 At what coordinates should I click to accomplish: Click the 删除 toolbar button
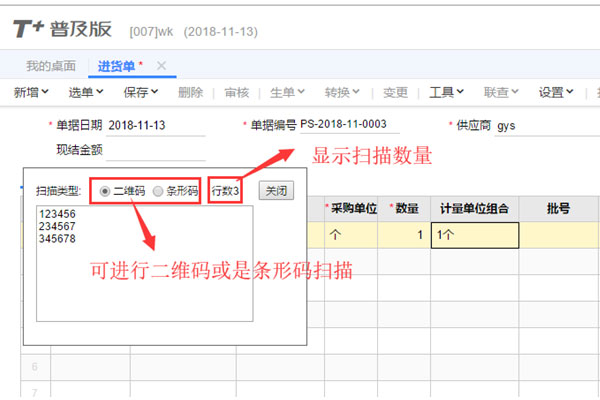tap(190, 93)
